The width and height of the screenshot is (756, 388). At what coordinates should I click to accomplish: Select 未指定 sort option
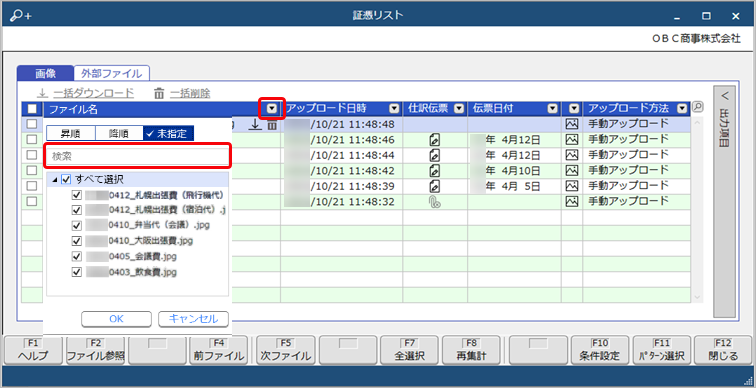(169, 133)
